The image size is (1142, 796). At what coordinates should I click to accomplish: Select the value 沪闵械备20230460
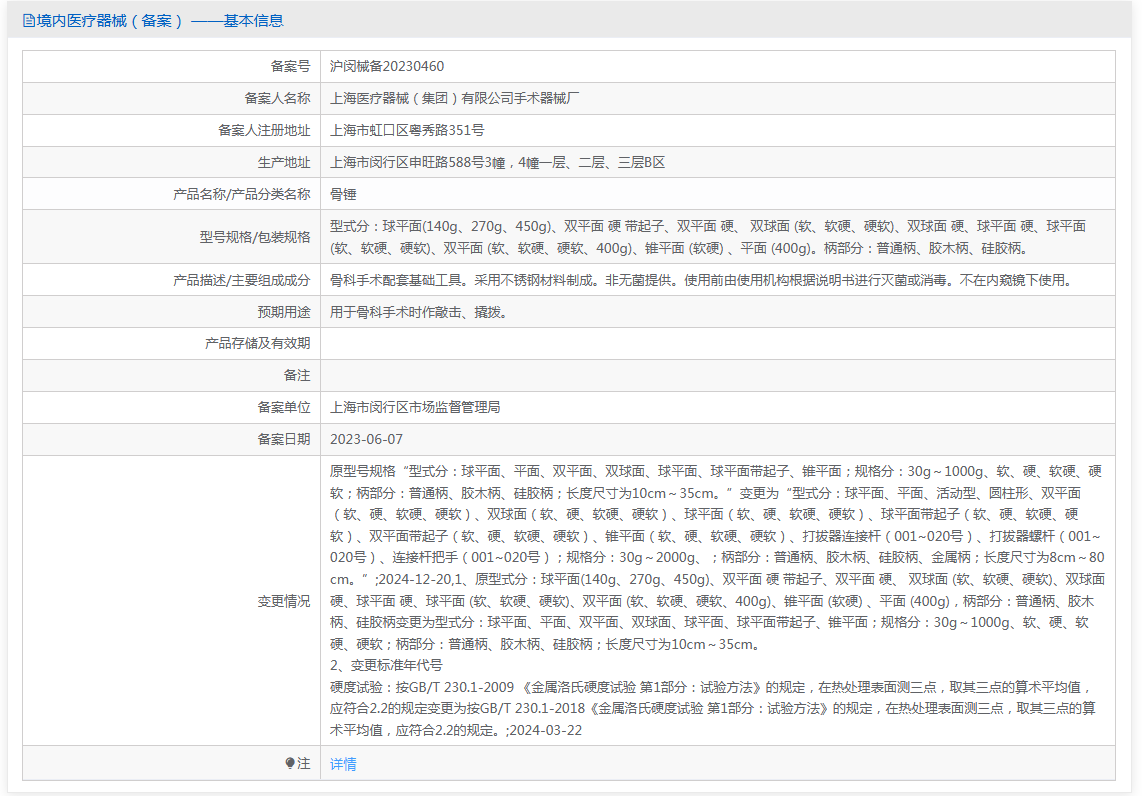tap(387, 66)
